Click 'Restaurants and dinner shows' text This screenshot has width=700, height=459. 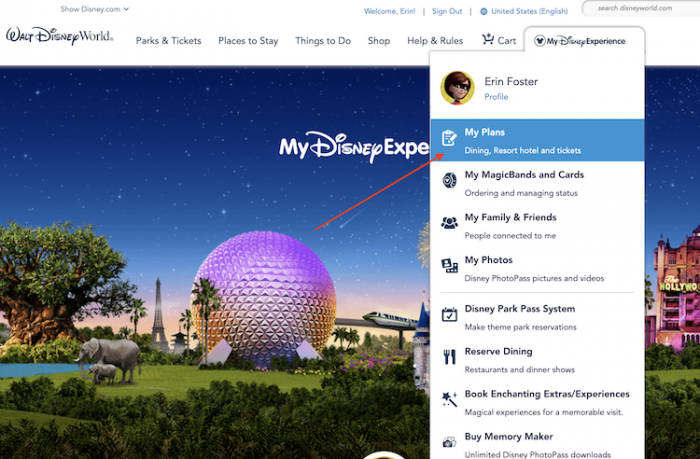click(519, 369)
